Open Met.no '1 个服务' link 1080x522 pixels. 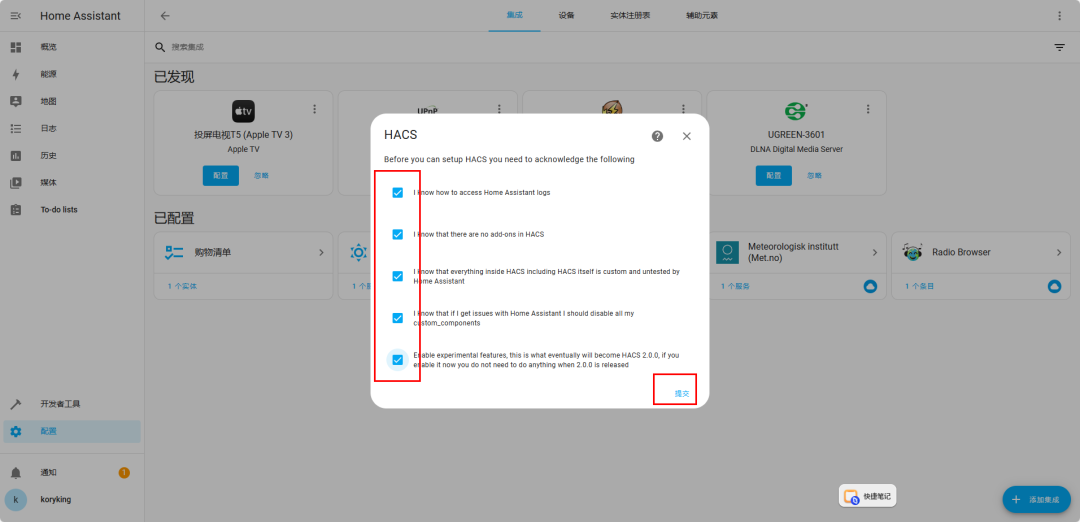pos(735,286)
